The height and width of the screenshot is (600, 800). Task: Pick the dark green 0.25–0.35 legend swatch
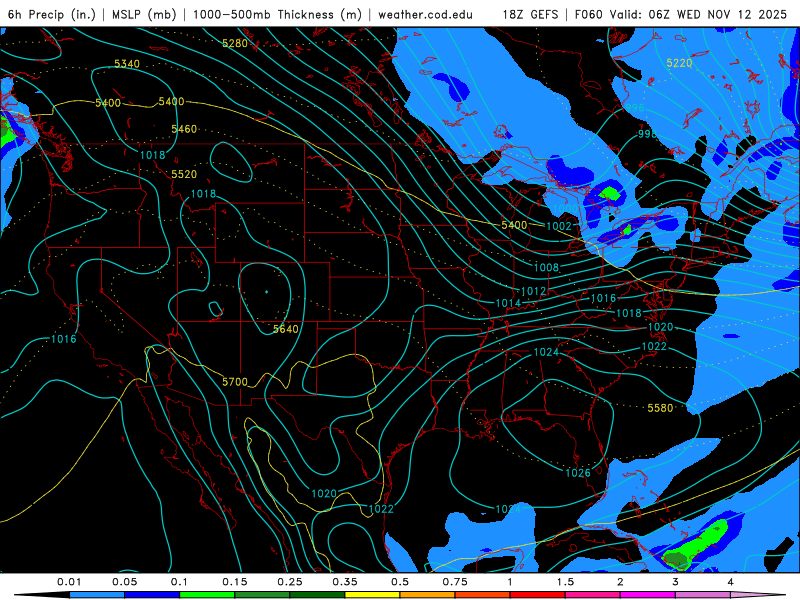(x=317, y=595)
